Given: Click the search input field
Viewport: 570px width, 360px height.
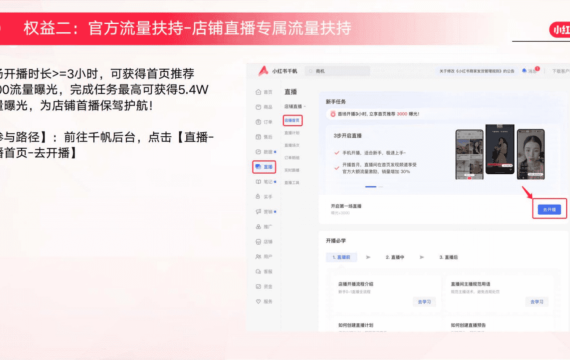Looking at the screenshot, I should tap(338, 71).
